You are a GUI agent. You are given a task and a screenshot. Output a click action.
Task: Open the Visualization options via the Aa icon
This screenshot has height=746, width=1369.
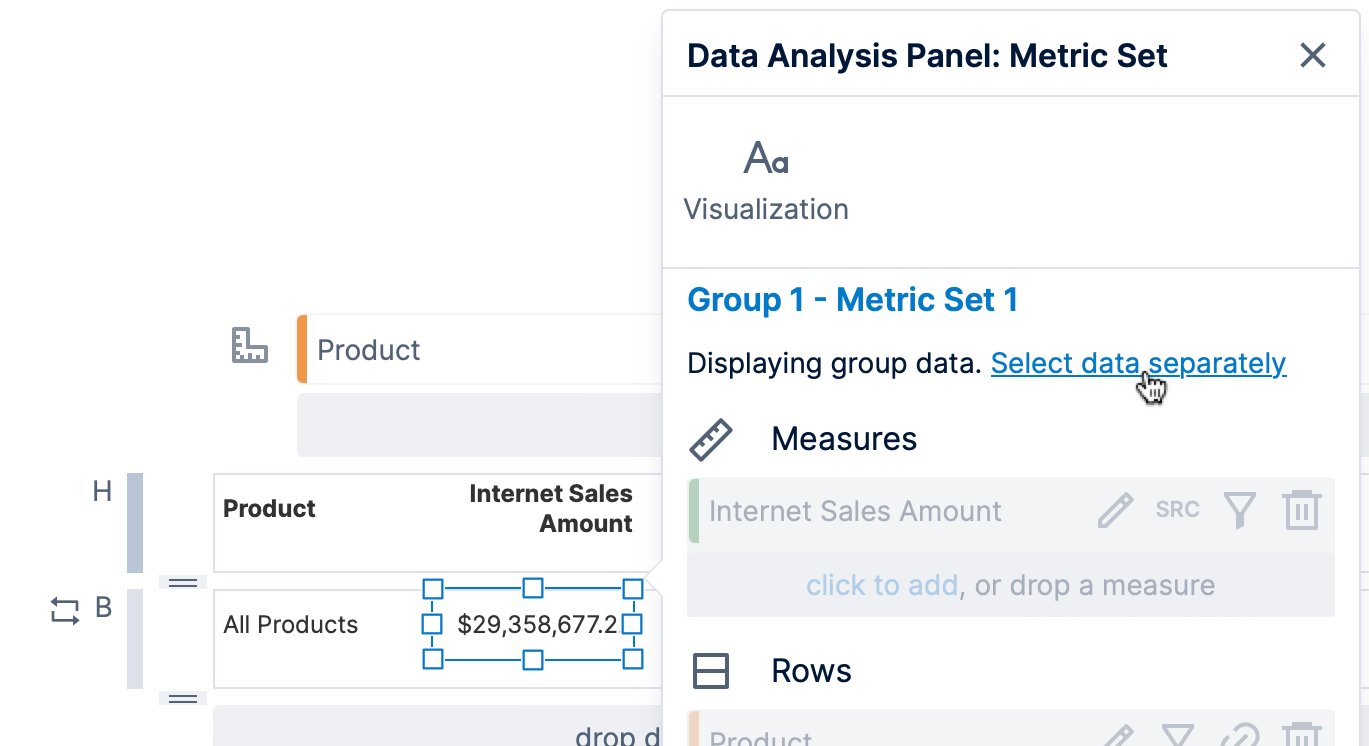click(x=766, y=157)
